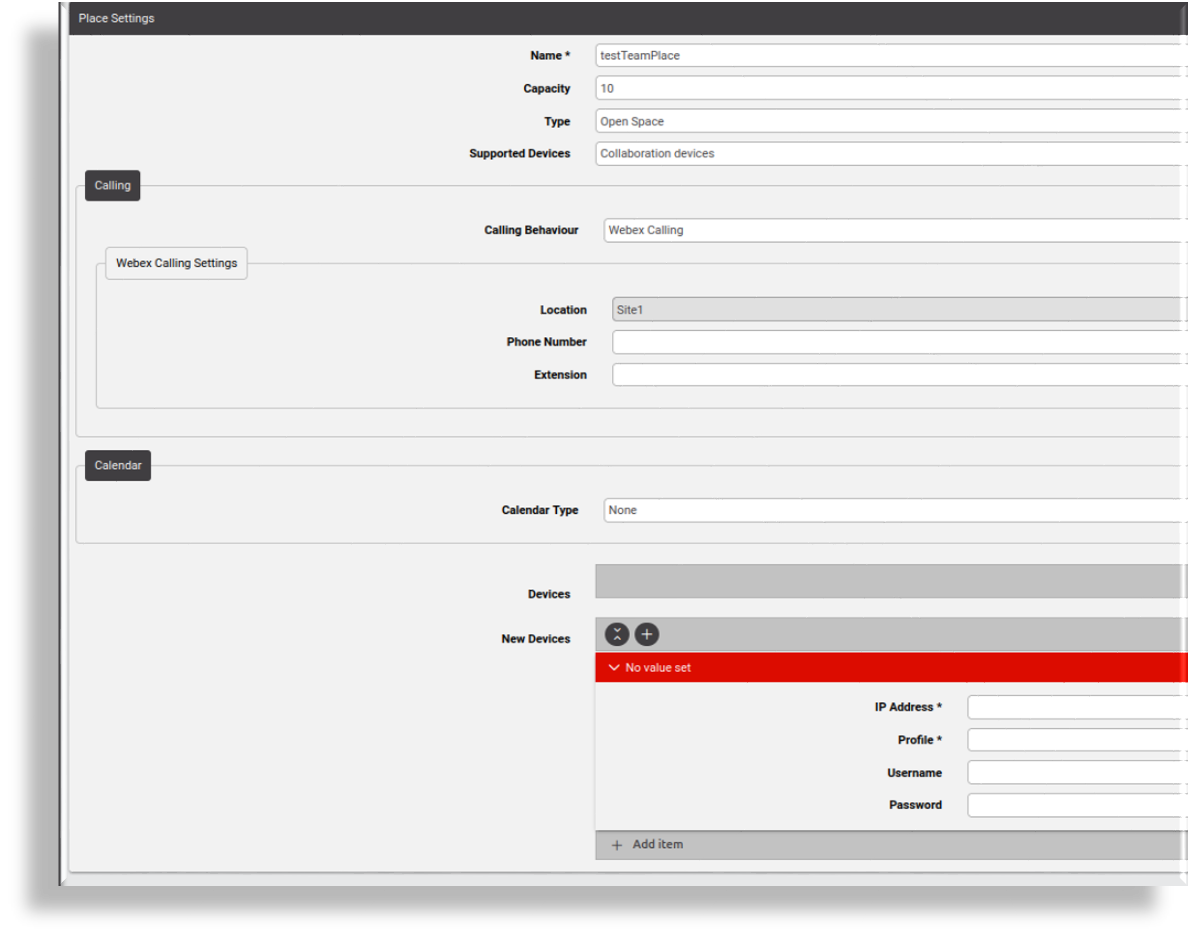Click the Place Settings title bar
The image size is (1191, 938).
(119, 18)
